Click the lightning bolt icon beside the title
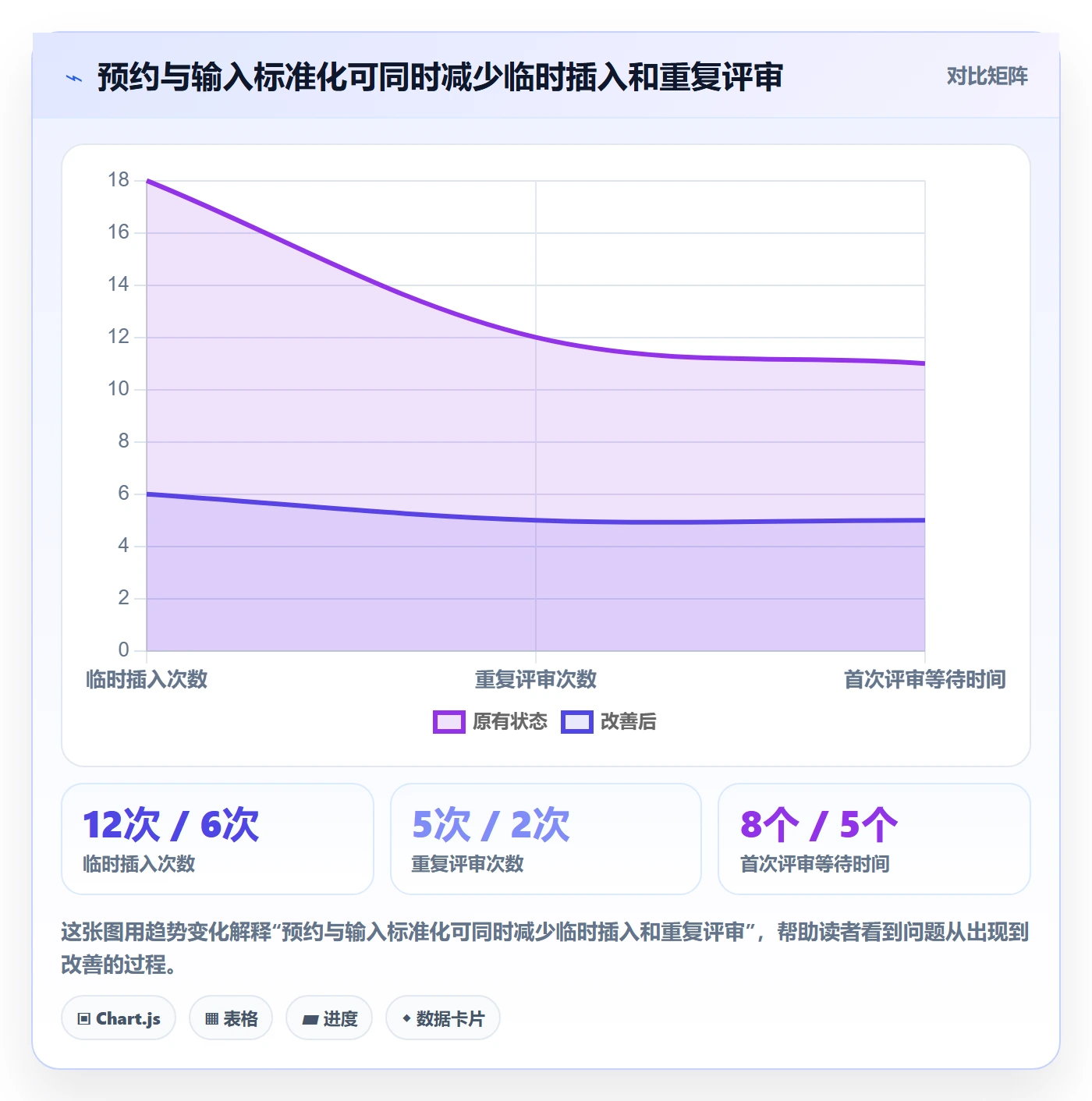The height and width of the screenshot is (1101, 1092). click(74, 78)
